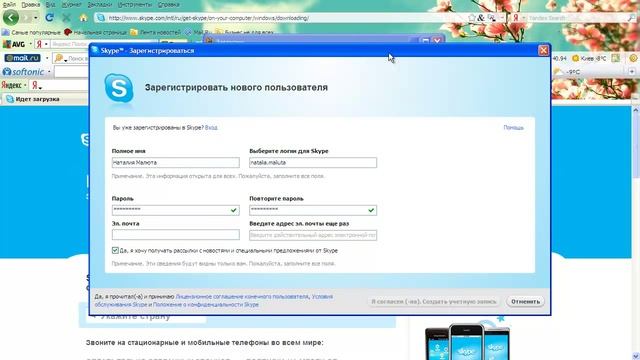Focus the Эл. почта input field

pos(176,234)
